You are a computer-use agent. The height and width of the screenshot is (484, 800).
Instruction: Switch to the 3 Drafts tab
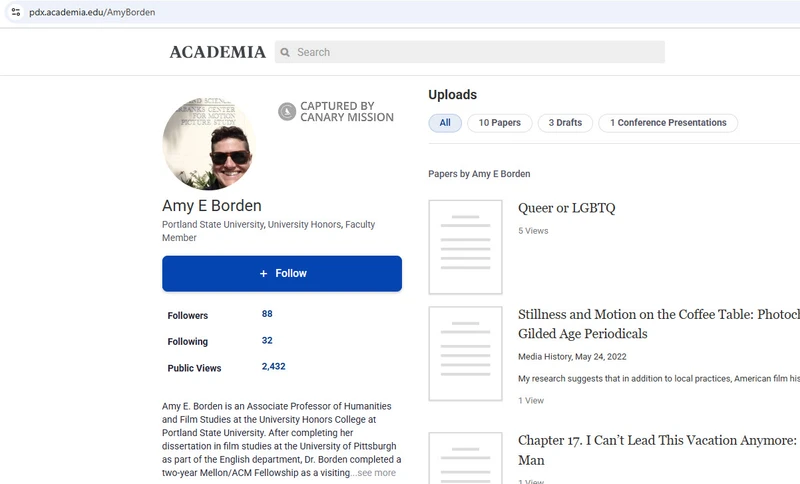pyautogui.click(x=565, y=123)
